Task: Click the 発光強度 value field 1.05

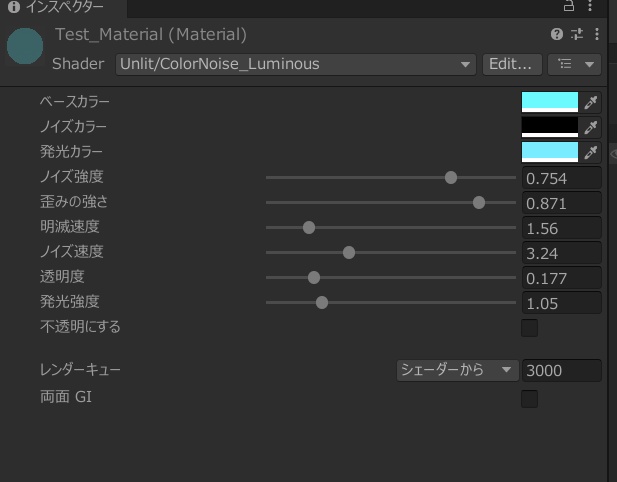Action: [562, 303]
